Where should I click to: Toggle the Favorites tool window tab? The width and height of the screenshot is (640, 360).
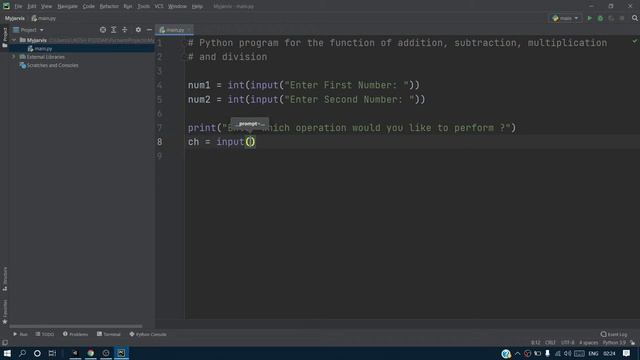click(x=5, y=311)
